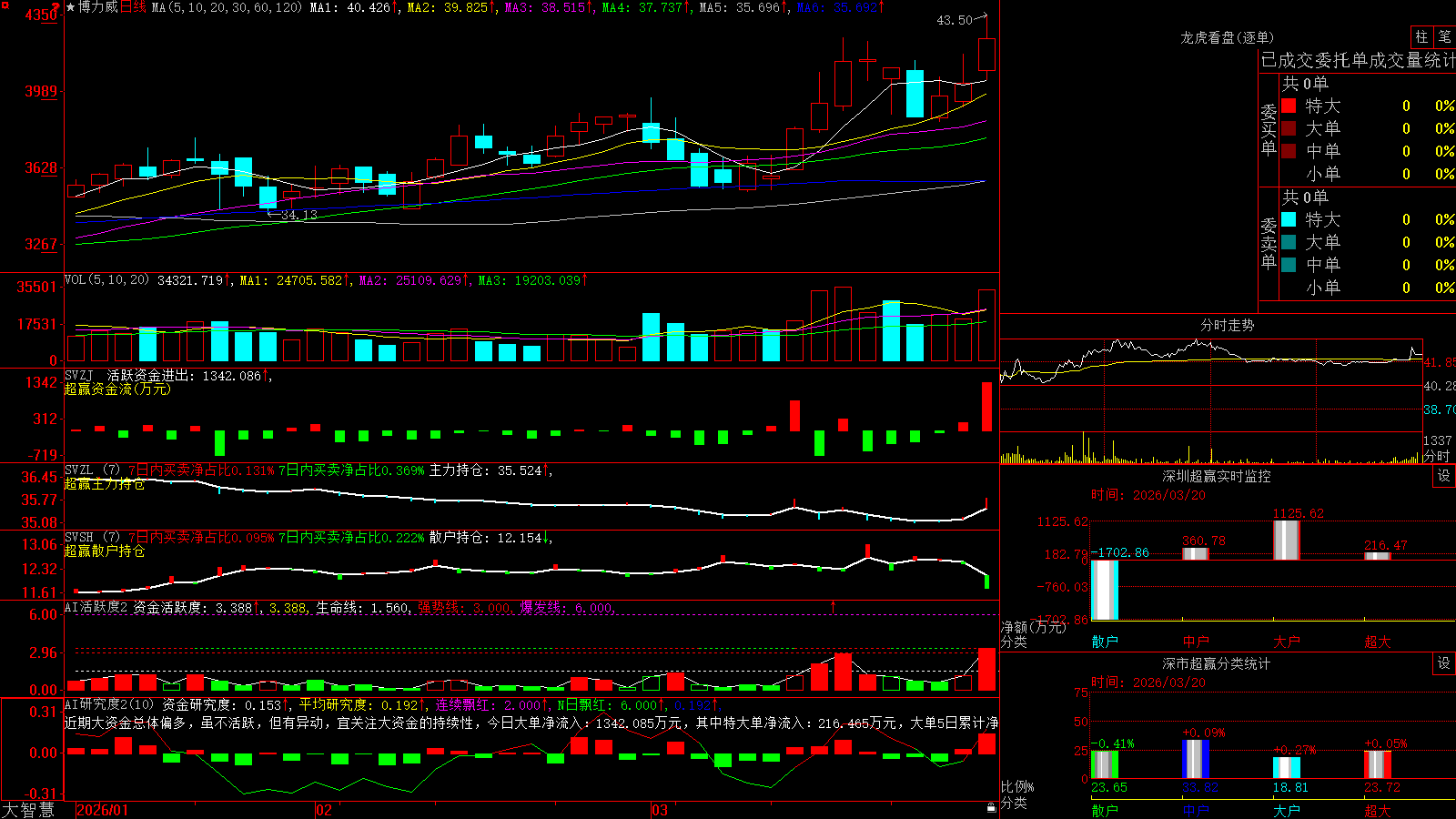Open the MA(5,10,20,30,60,120) indicator parameters
The width and height of the screenshot is (1456, 819).
click(x=226, y=7)
